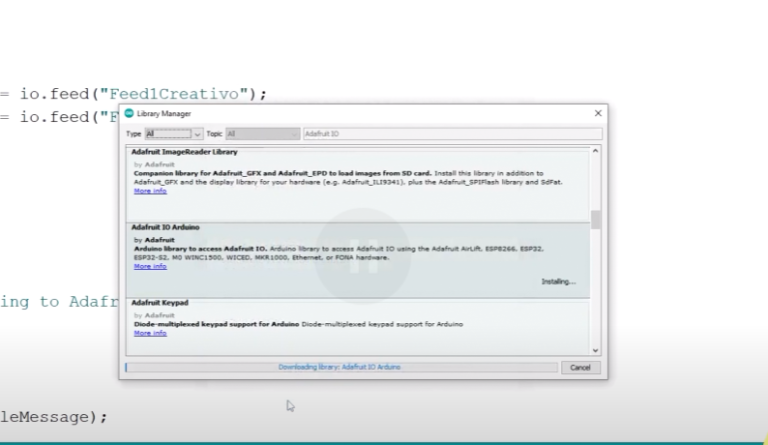Click the Arduino logo in Library Manager title
This screenshot has width=768, height=445.
pyautogui.click(x=129, y=114)
